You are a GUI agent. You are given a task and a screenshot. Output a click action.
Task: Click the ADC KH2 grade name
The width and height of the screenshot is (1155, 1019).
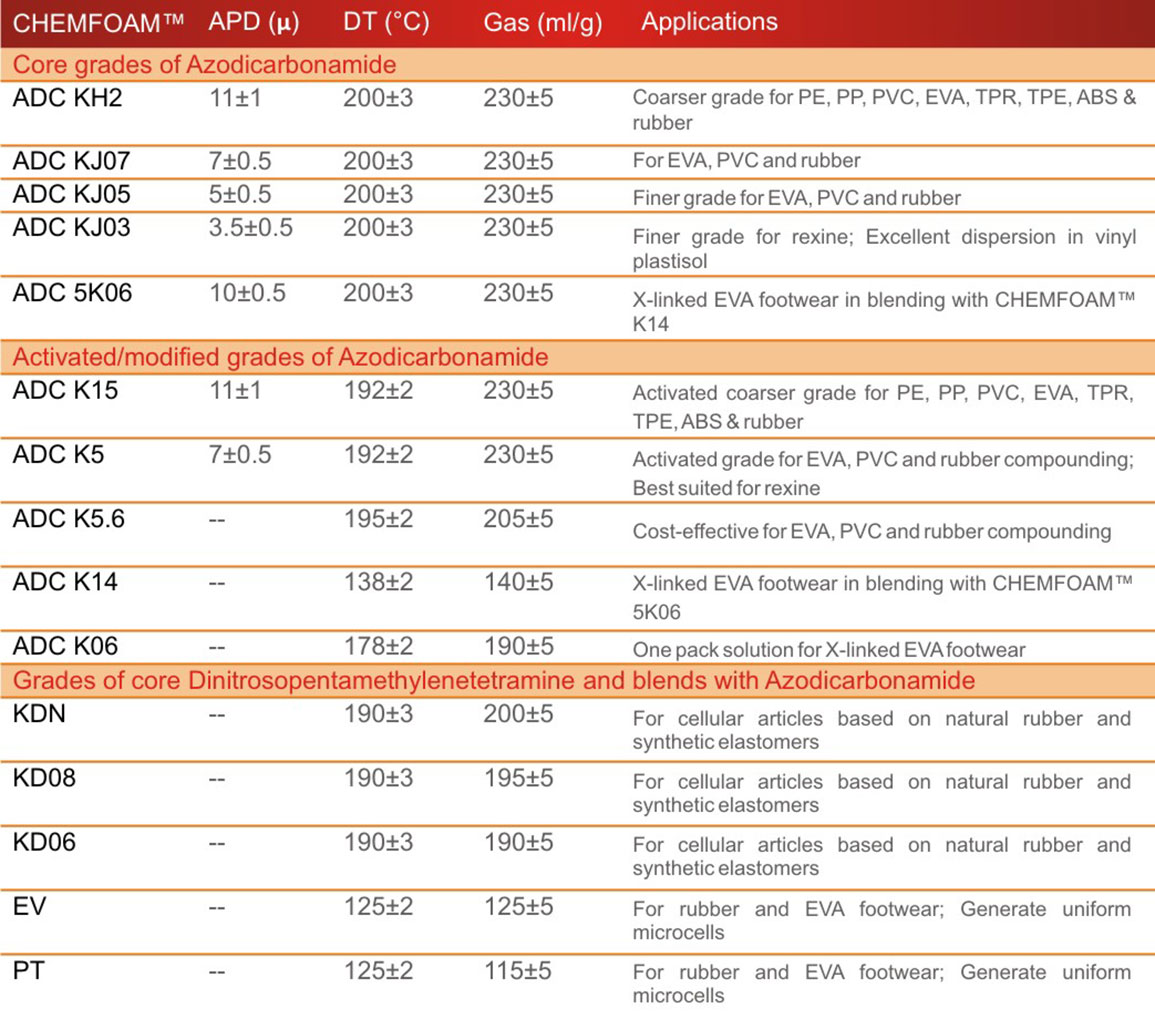pos(67,98)
